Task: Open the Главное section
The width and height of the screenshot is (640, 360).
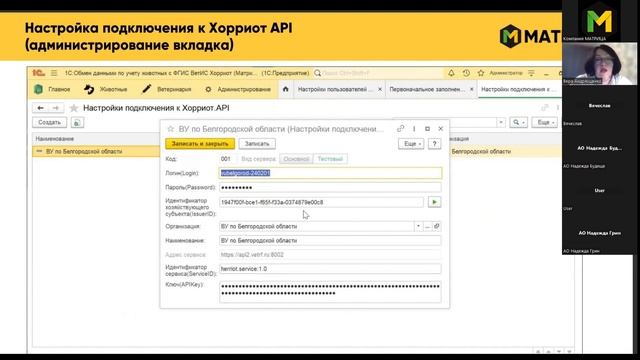Action: point(53,89)
